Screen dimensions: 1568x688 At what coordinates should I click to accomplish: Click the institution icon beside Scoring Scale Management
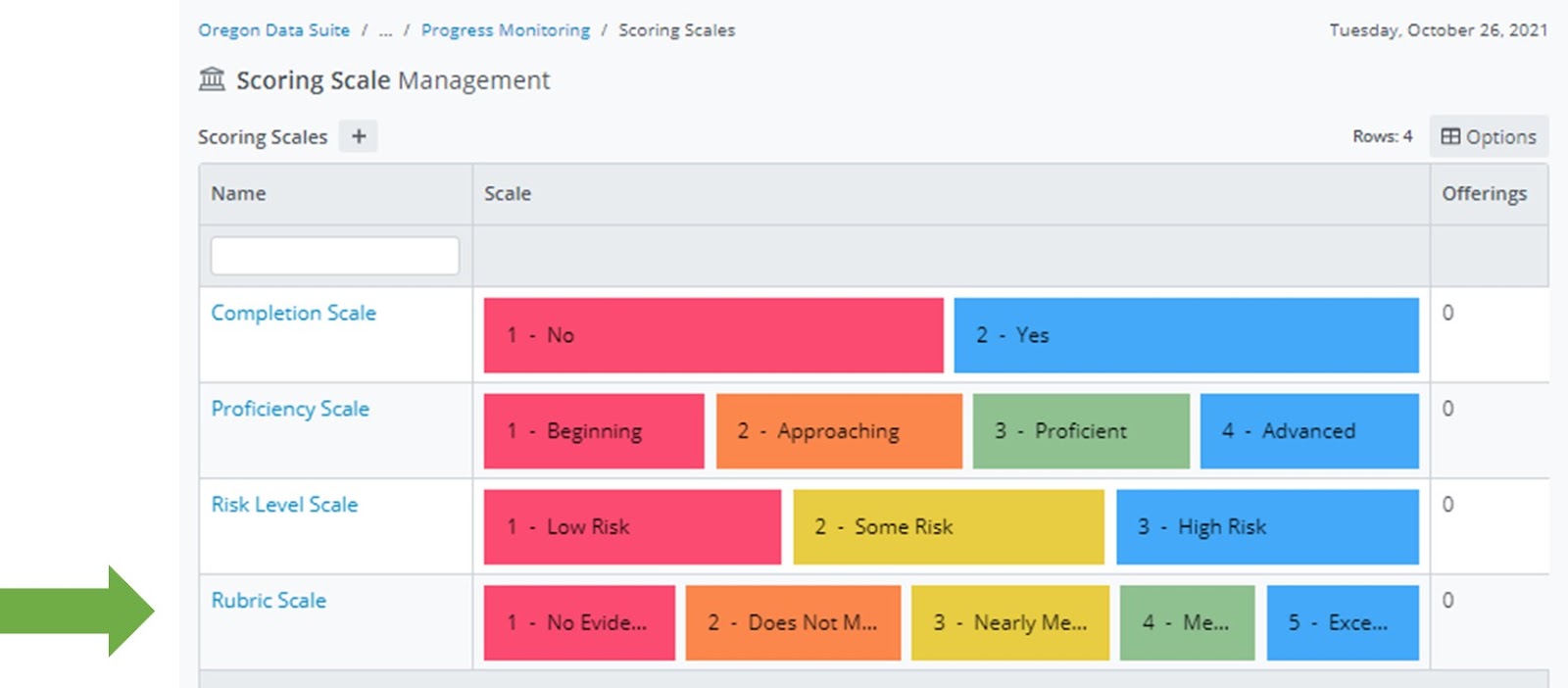point(212,79)
